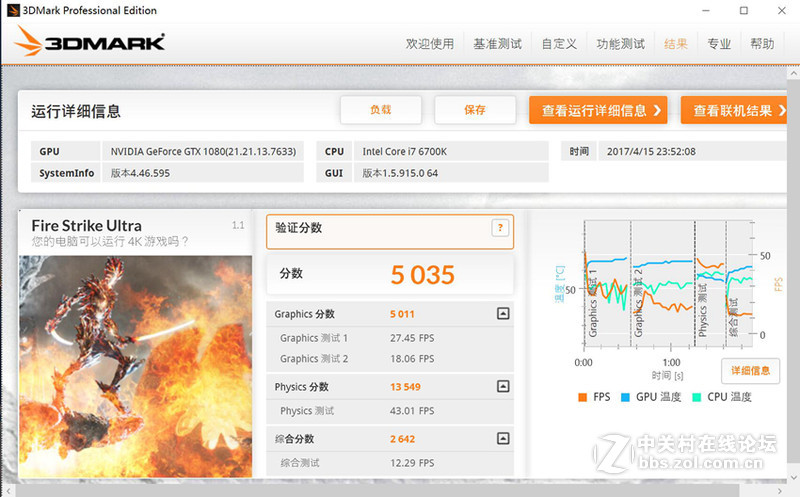Click the Graphics score 5 011

(402, 314)
